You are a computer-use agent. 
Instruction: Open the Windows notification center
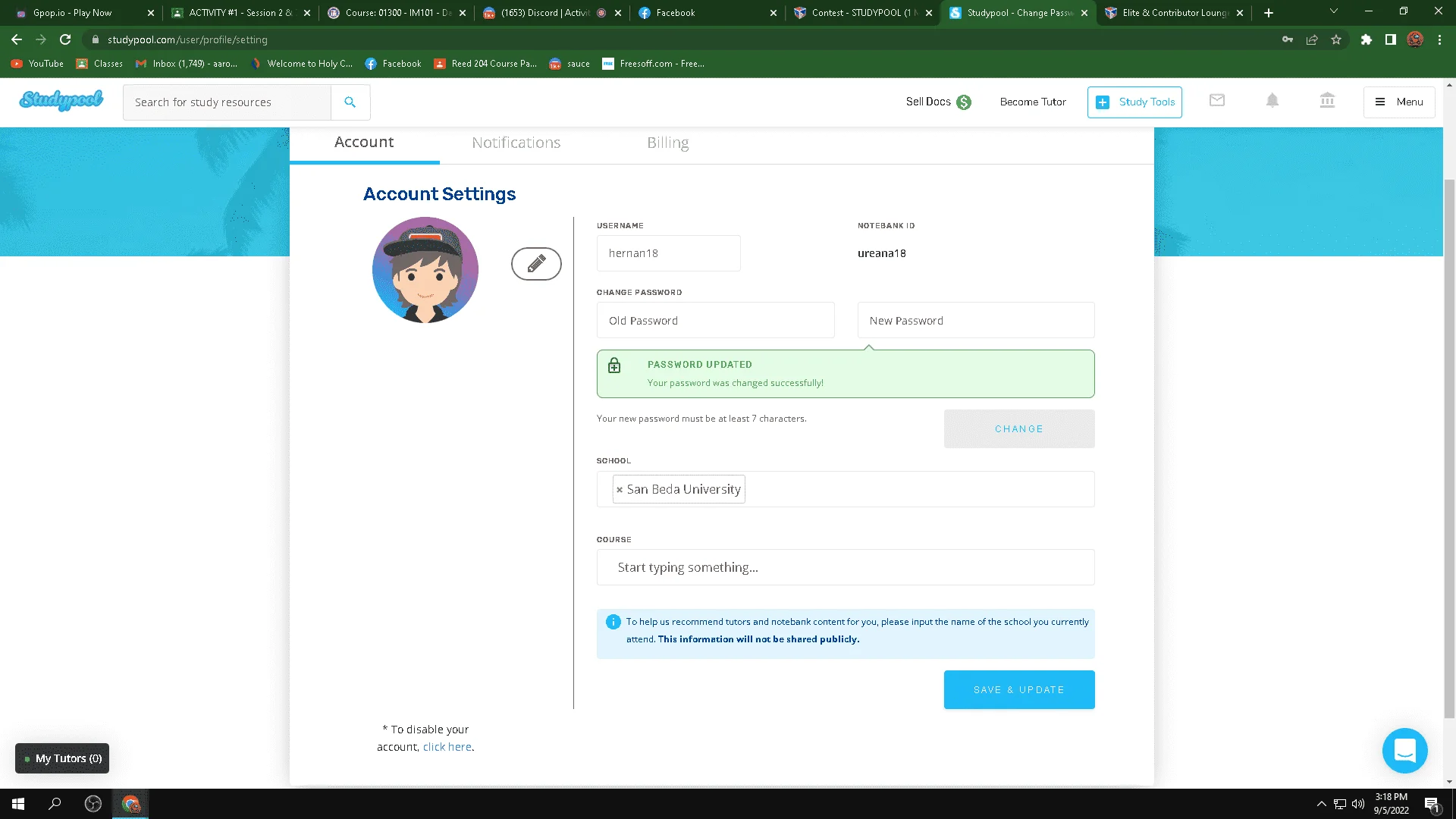pyautogui.click(x=1432, y=805)
